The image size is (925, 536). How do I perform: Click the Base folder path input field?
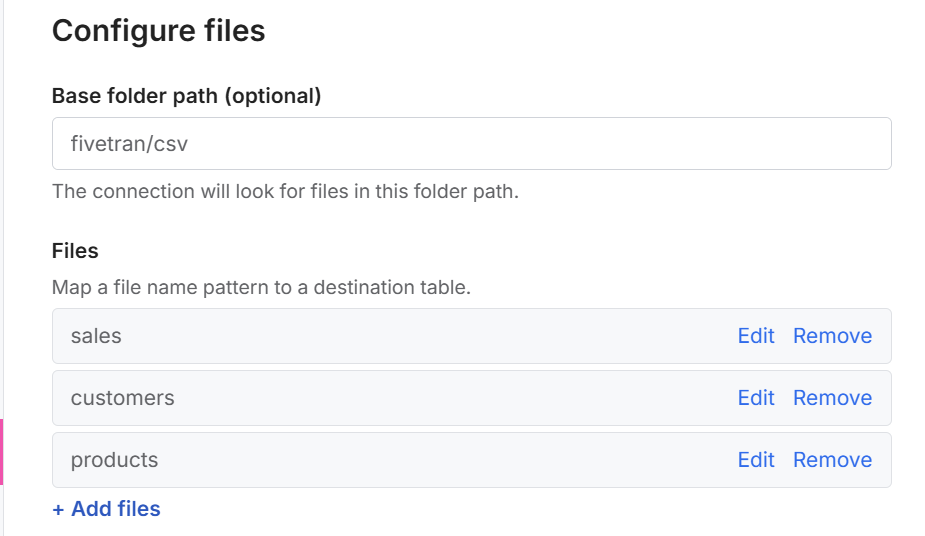click(470, 144)
